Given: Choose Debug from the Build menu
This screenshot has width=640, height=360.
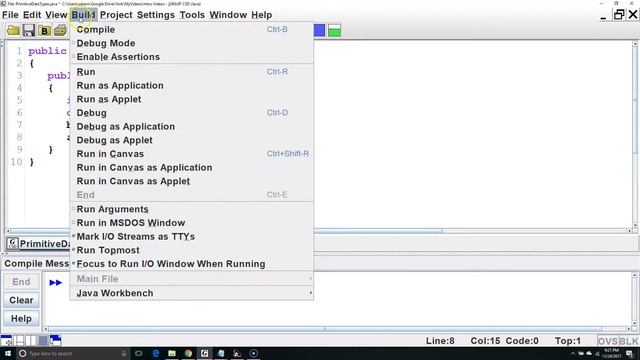Looking at the screenshot, I should 191,113.
